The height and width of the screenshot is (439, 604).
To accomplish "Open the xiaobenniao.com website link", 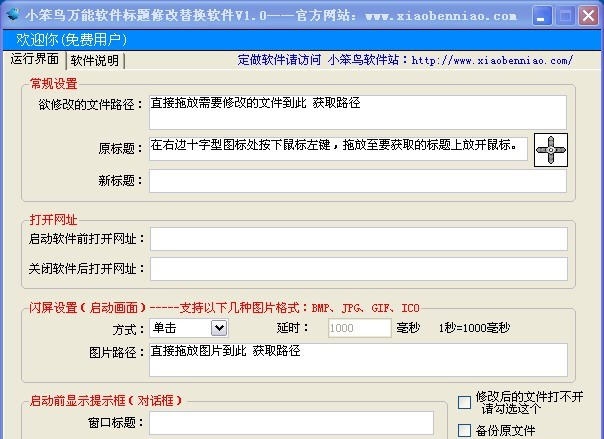I will pos(492,60).
